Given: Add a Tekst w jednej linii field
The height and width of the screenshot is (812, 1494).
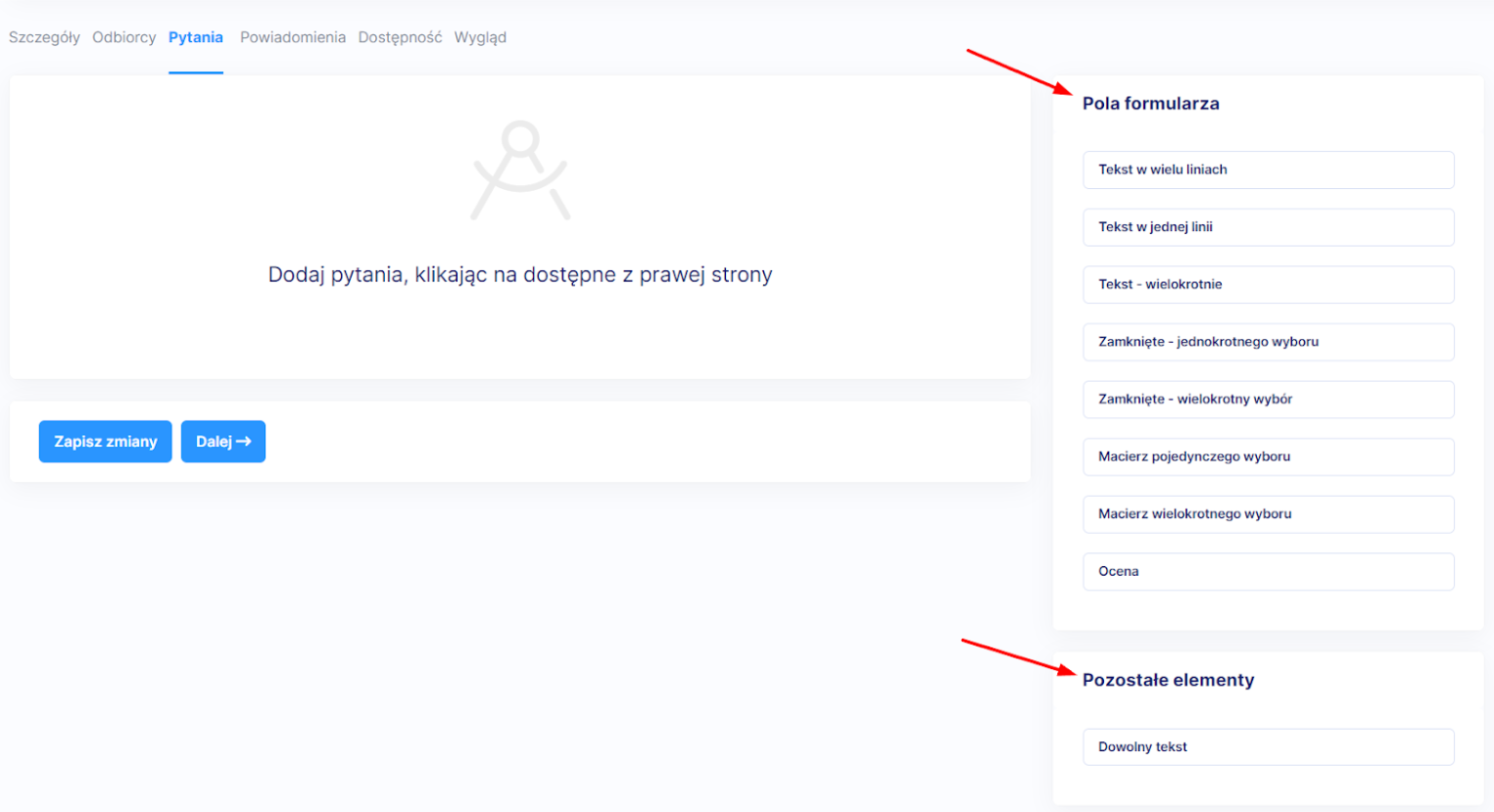Looking at the screenshot, I should [x=1268, y=227].
